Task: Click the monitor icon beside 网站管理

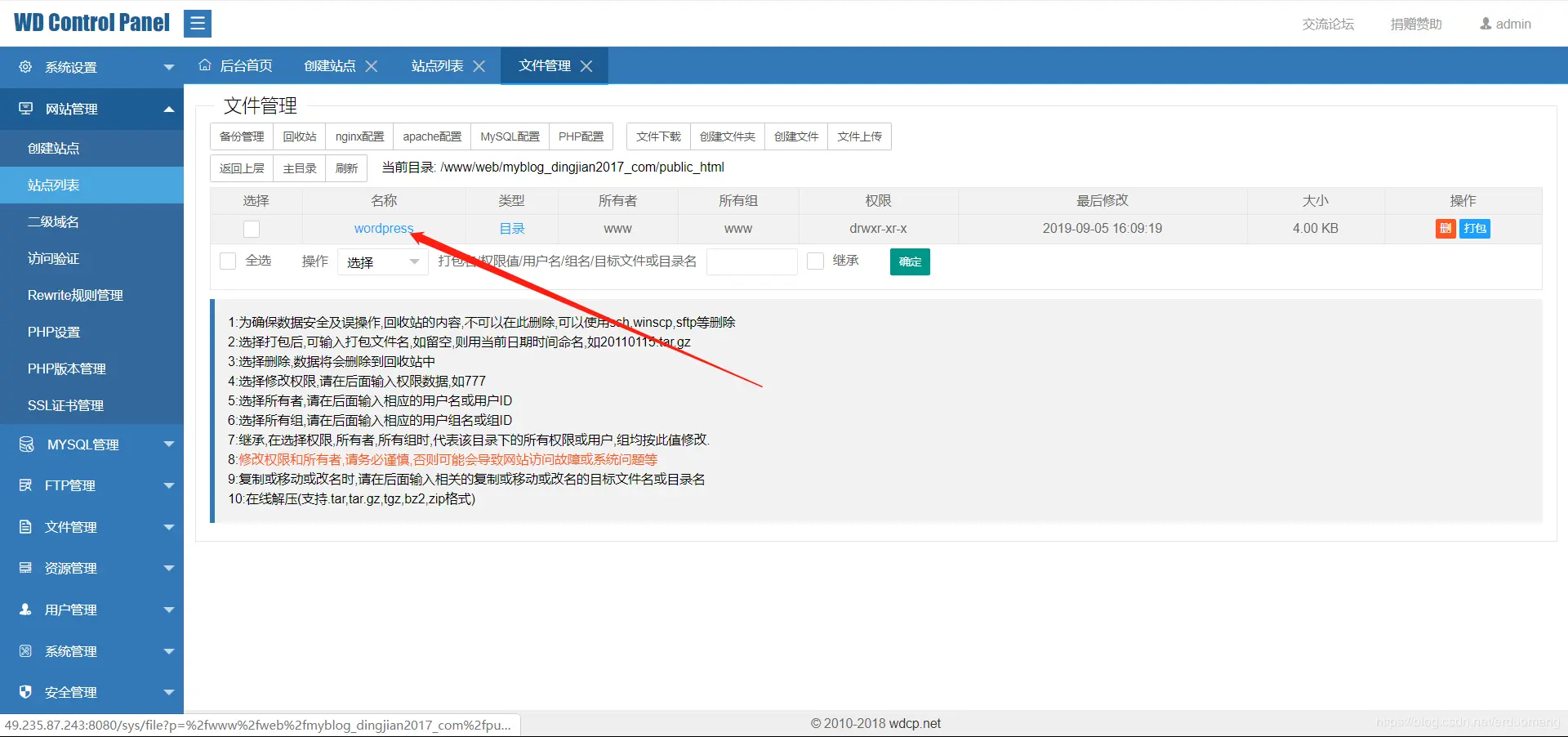Action: (26, 109)
